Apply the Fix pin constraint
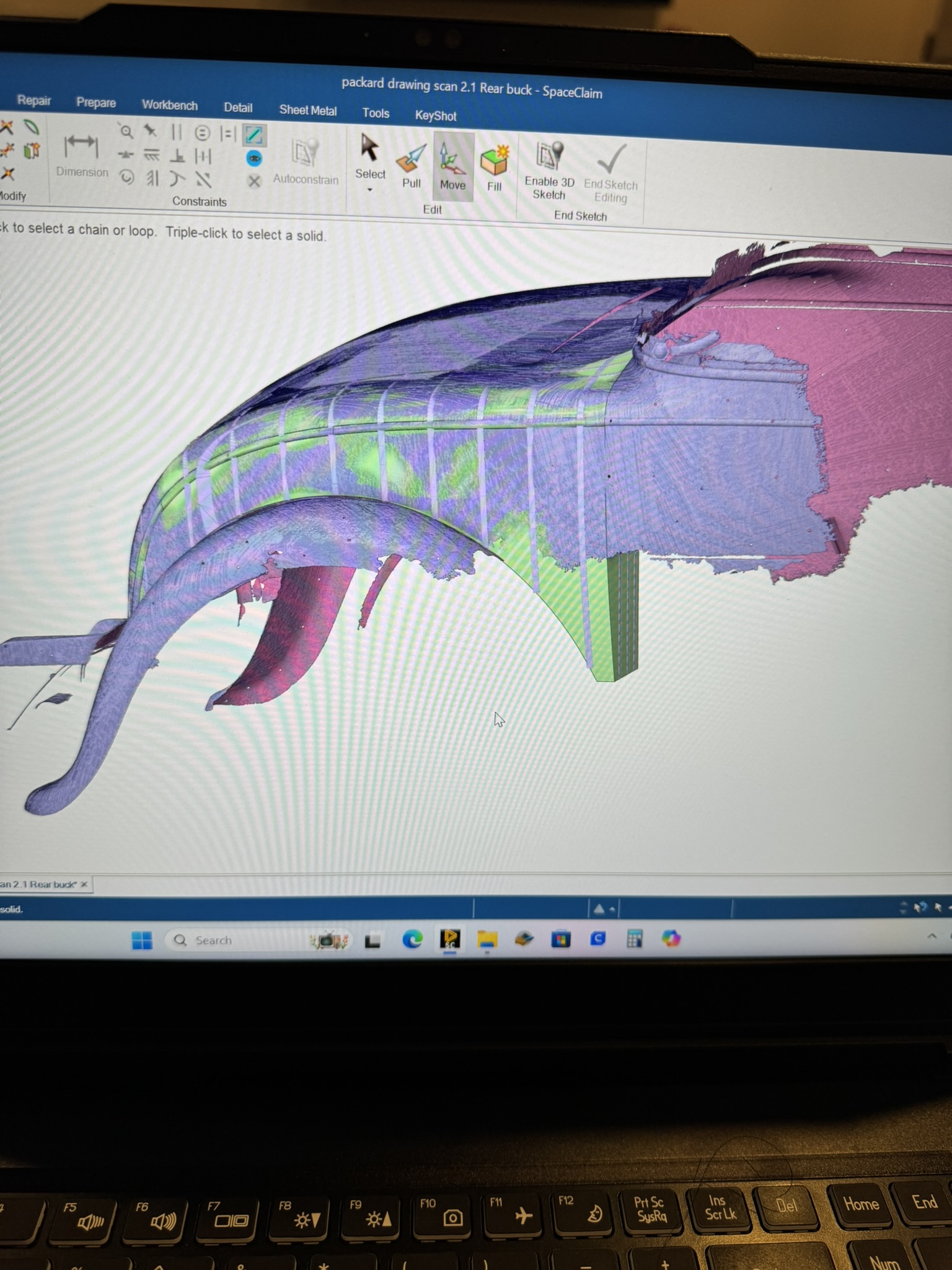The height and width of the screenshot is (1270, 952). [150, 130]
